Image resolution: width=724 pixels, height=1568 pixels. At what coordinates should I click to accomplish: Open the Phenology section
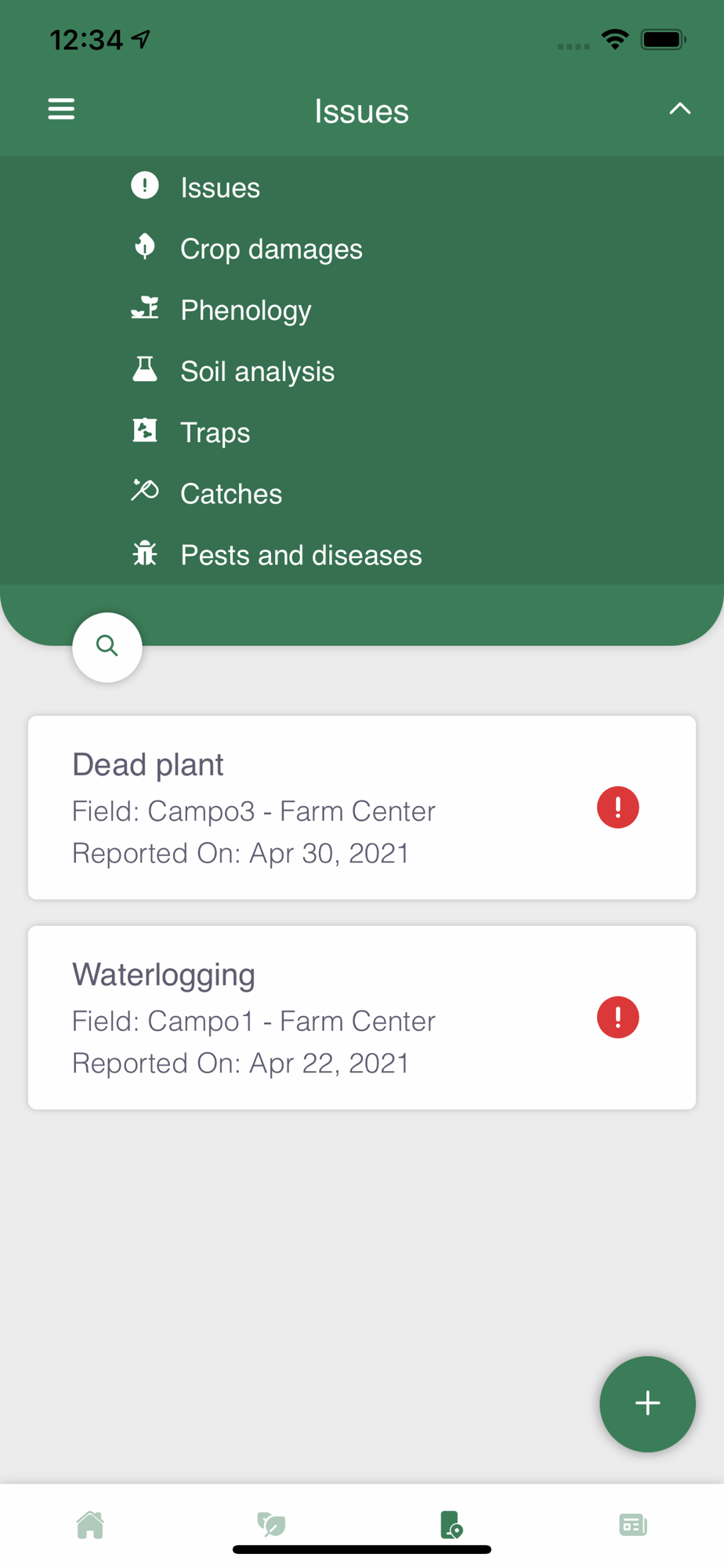[245, 310]
